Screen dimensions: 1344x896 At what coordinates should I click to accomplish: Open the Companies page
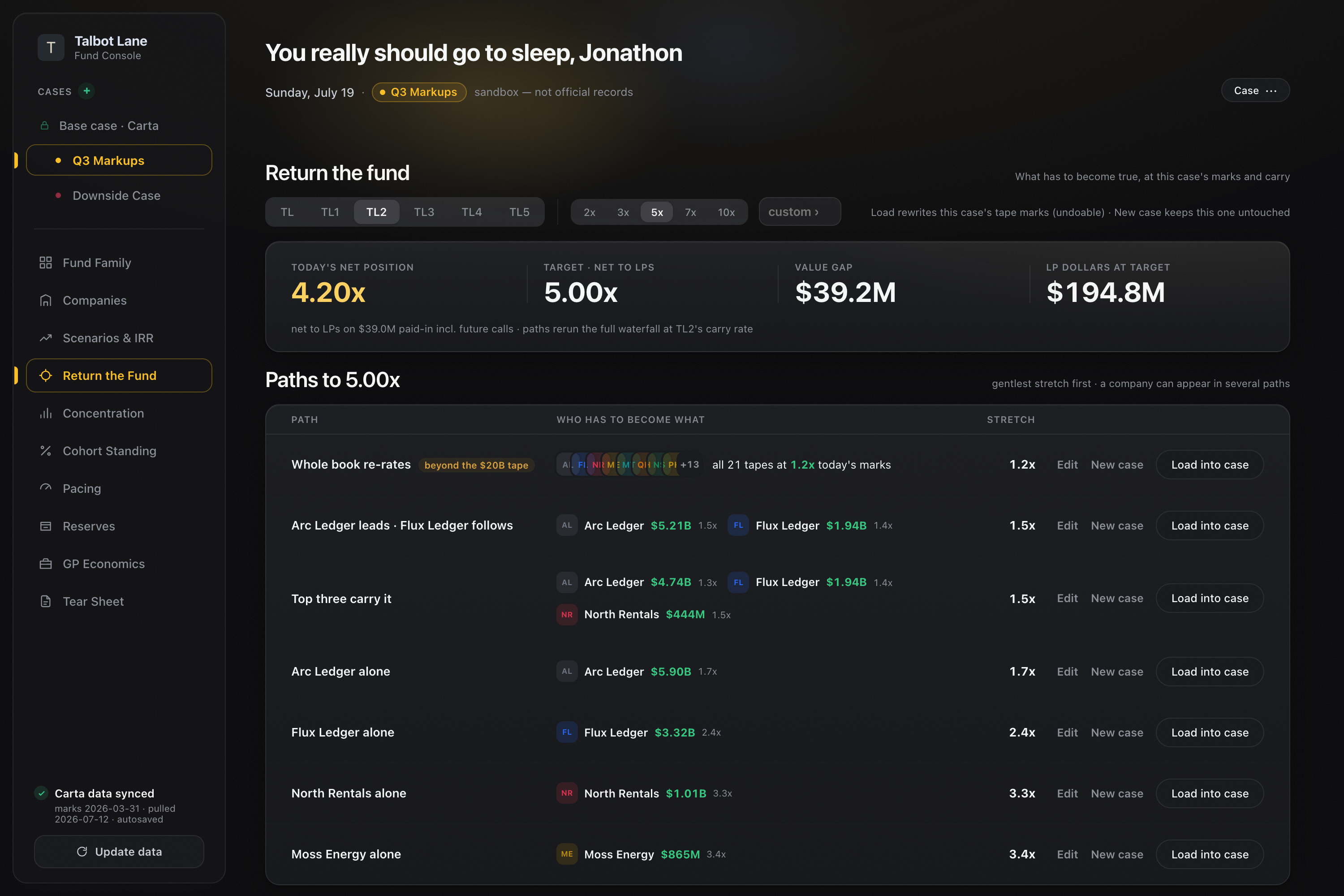119,301
